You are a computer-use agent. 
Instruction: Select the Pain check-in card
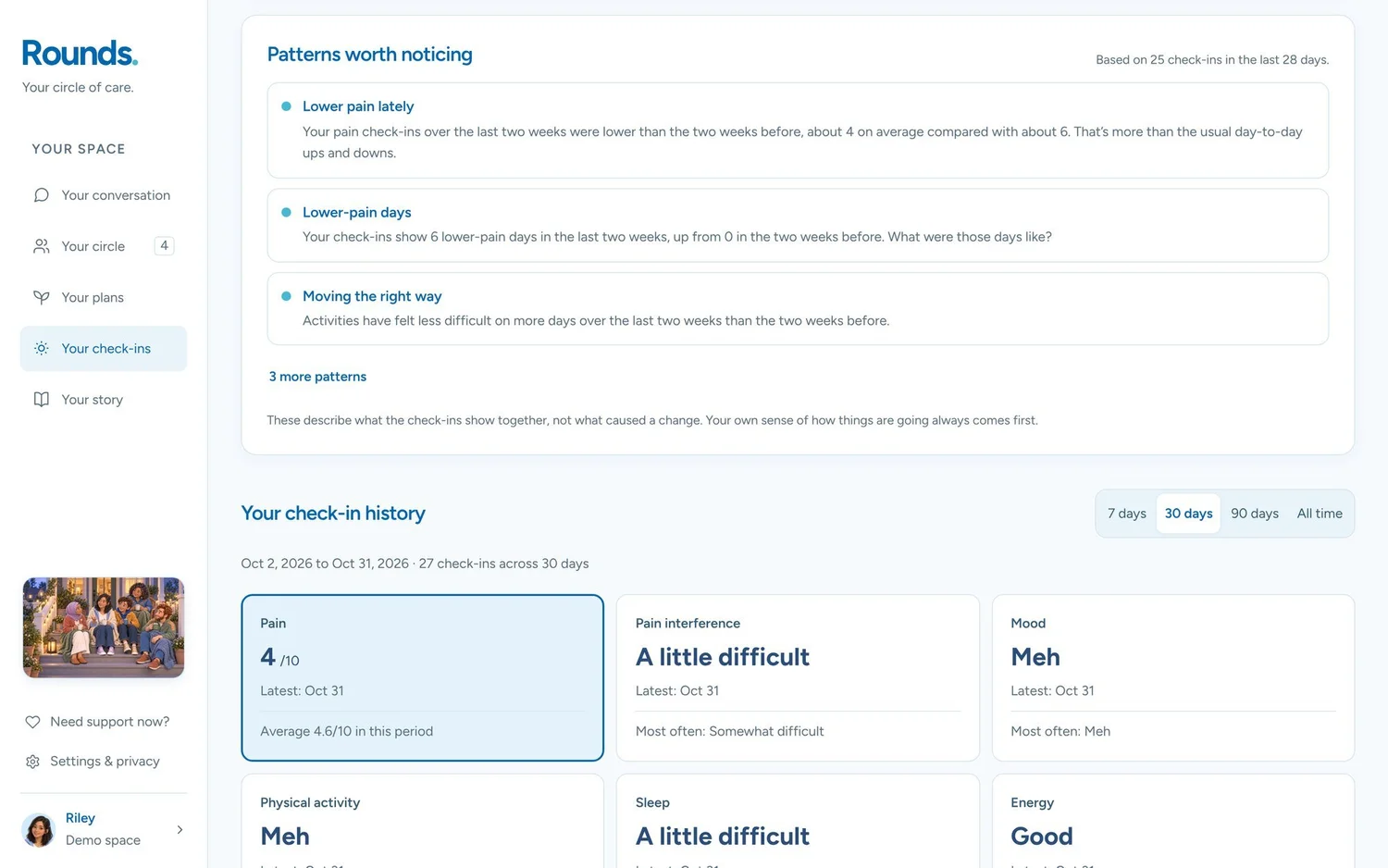(x=423, y=677)
